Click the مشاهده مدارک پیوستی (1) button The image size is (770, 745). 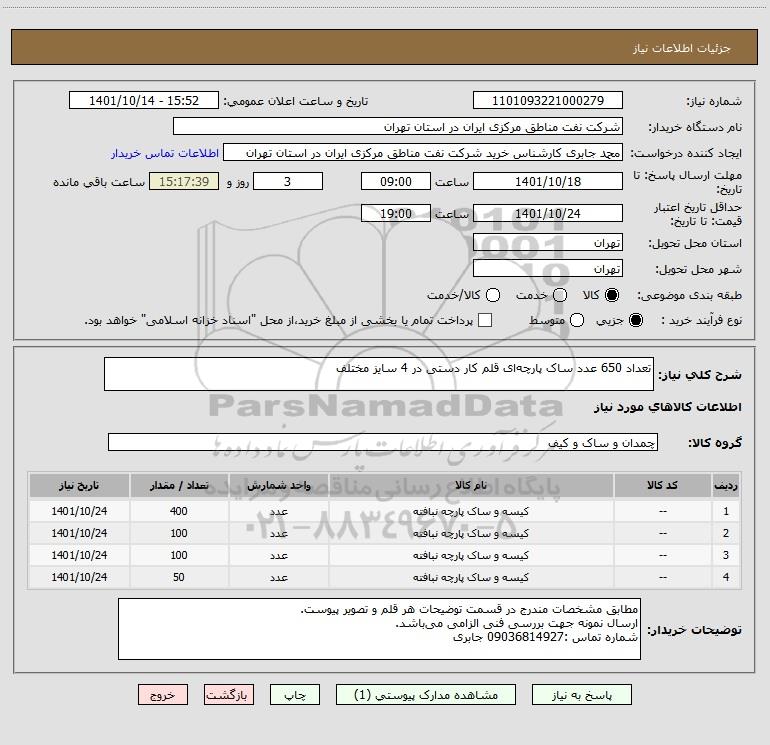pyautogui.click(x=426, y=695)
